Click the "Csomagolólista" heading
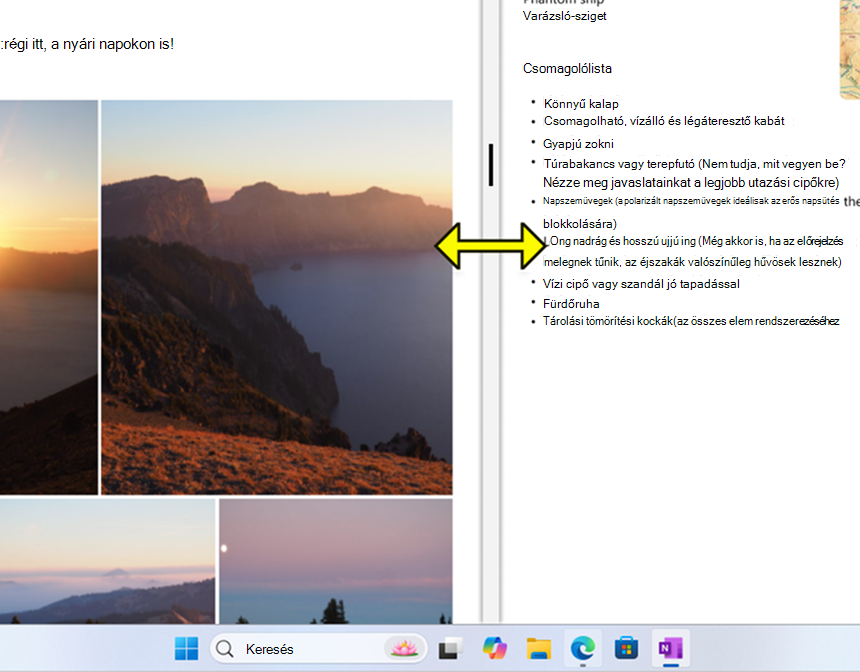Image resolution: width=860 pixels, height=672 pixels. [567, 69]
